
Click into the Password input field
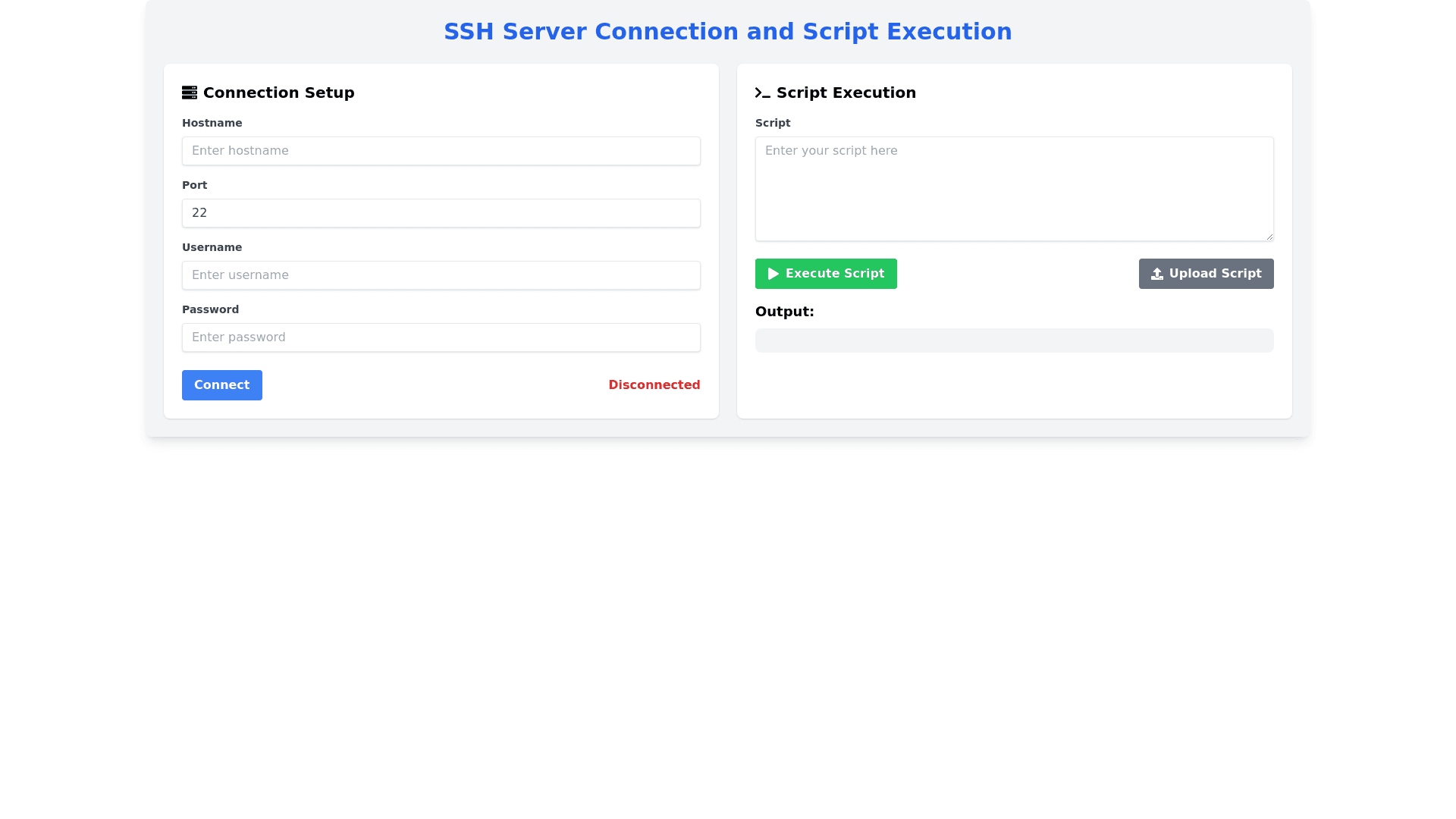point(441,337)
